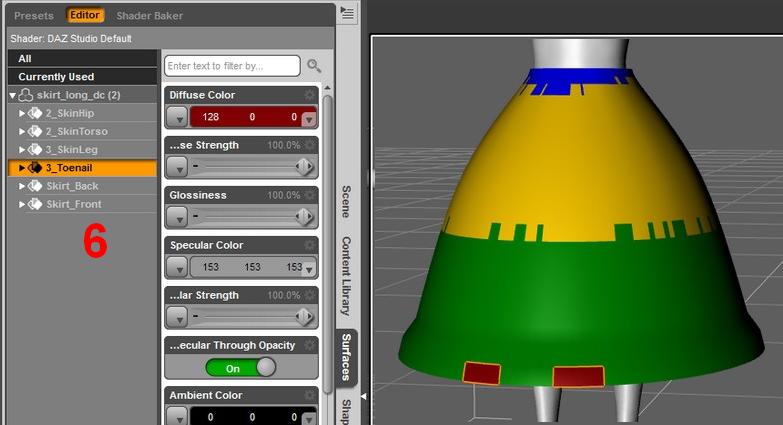783x425 pixels.
Task: Click the Glossiness slider handle
Action: click(304, 217)
